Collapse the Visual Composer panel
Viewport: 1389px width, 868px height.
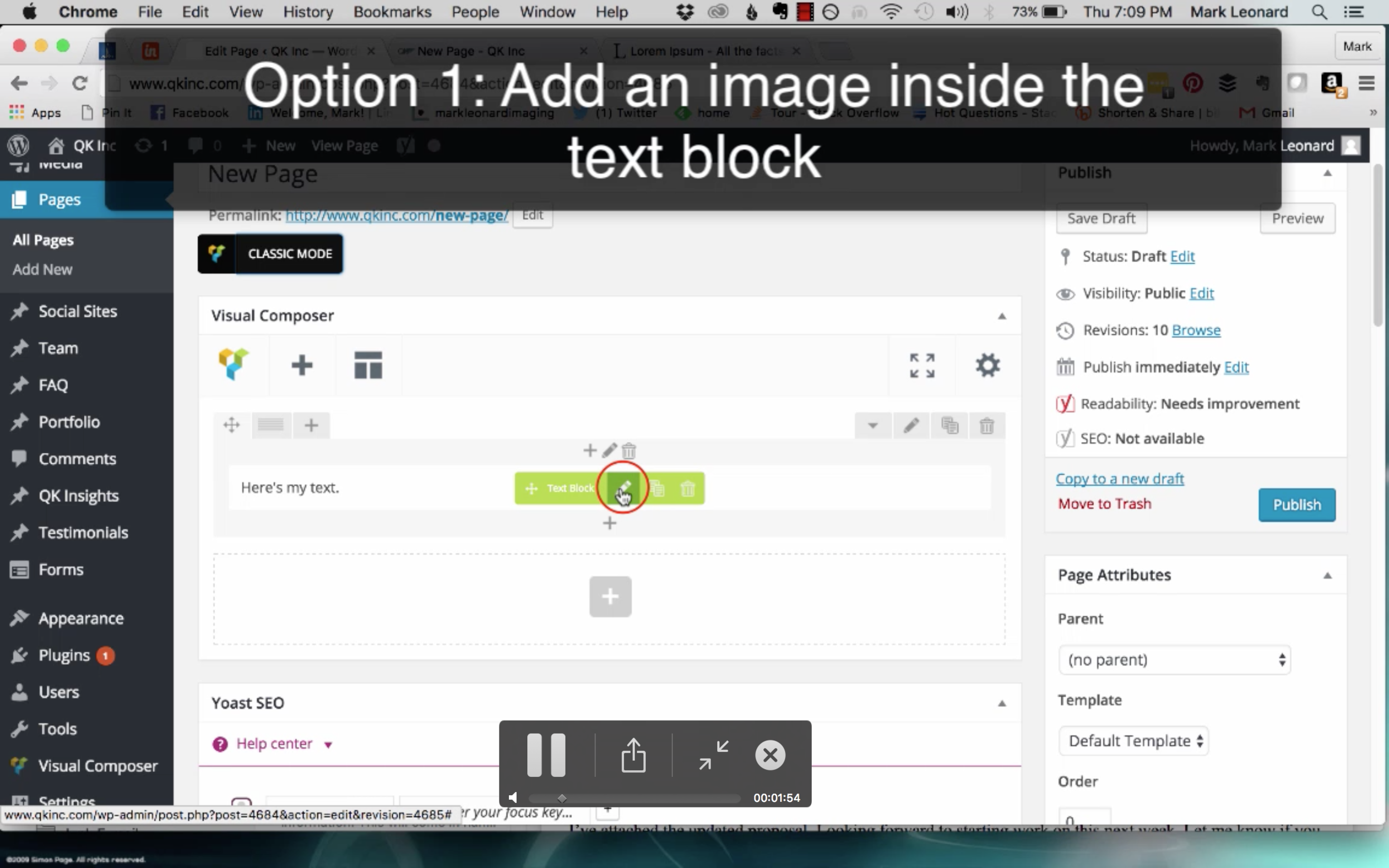[x=1001, y=316]
